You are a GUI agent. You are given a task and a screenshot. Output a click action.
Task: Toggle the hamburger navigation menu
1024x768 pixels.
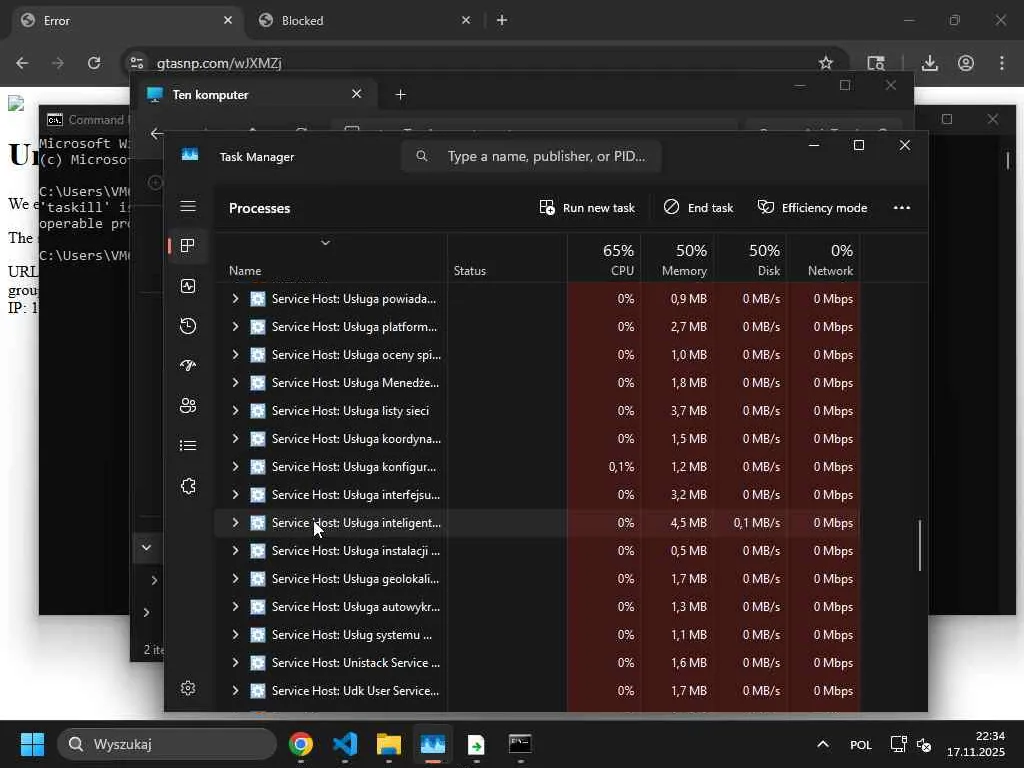187,207
